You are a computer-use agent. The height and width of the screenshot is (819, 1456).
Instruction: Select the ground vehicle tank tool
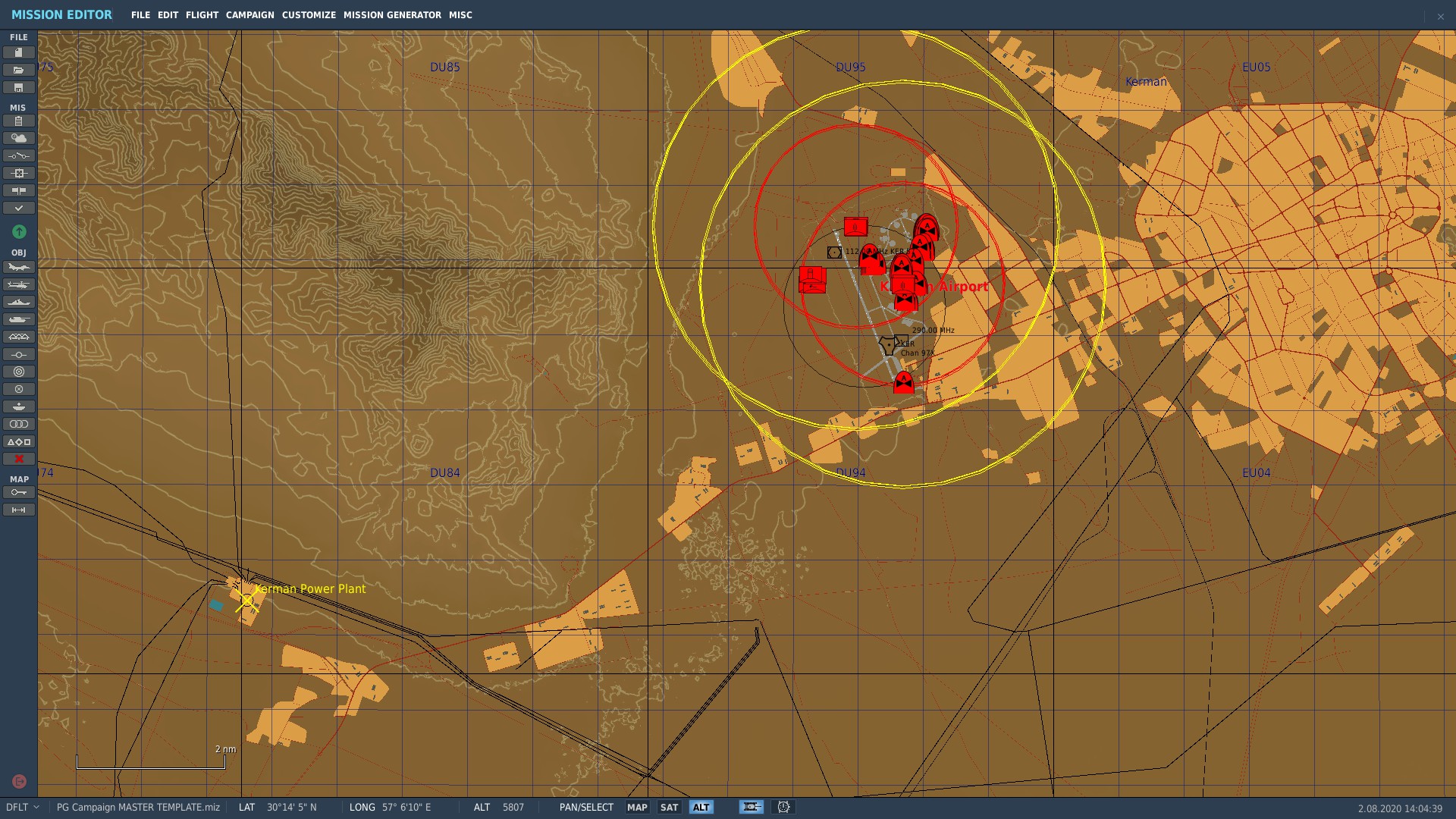19,319
